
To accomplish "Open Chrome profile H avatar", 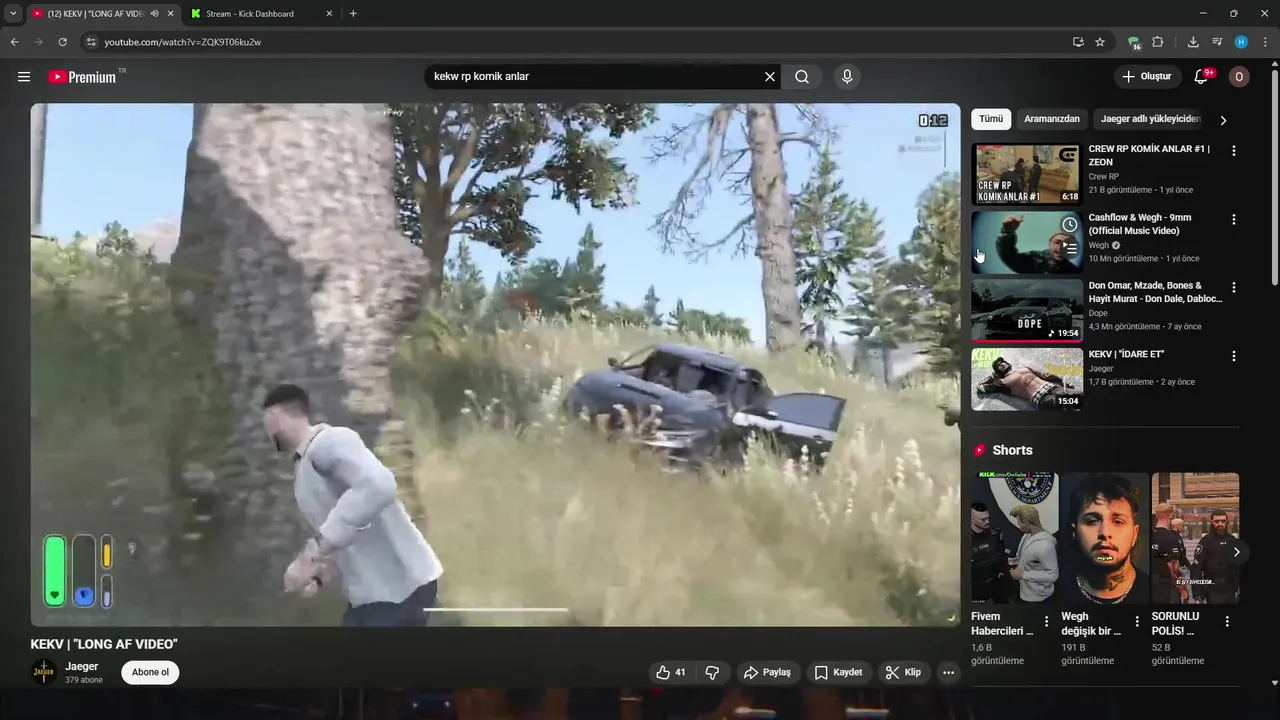I will (1241, 42).
